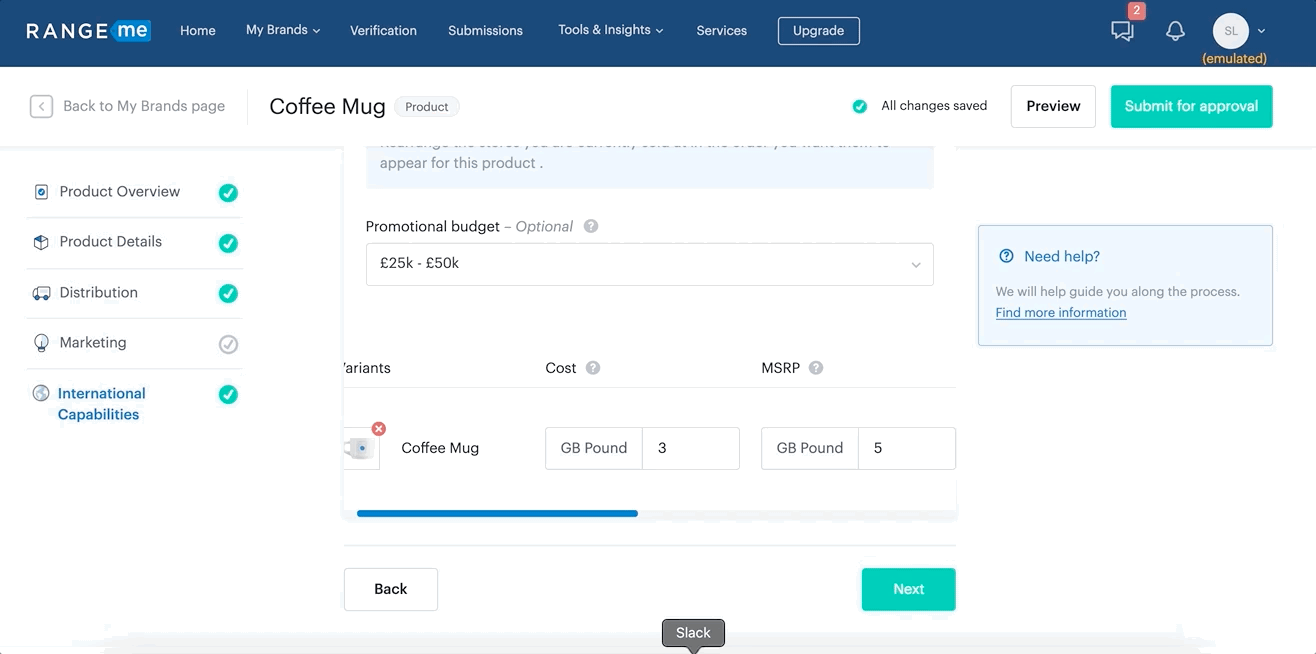Click the Product tag beside Coffee Mug
Image resolution: width=1316 pixels, height=654 pixels.
(x=427, y=107)
